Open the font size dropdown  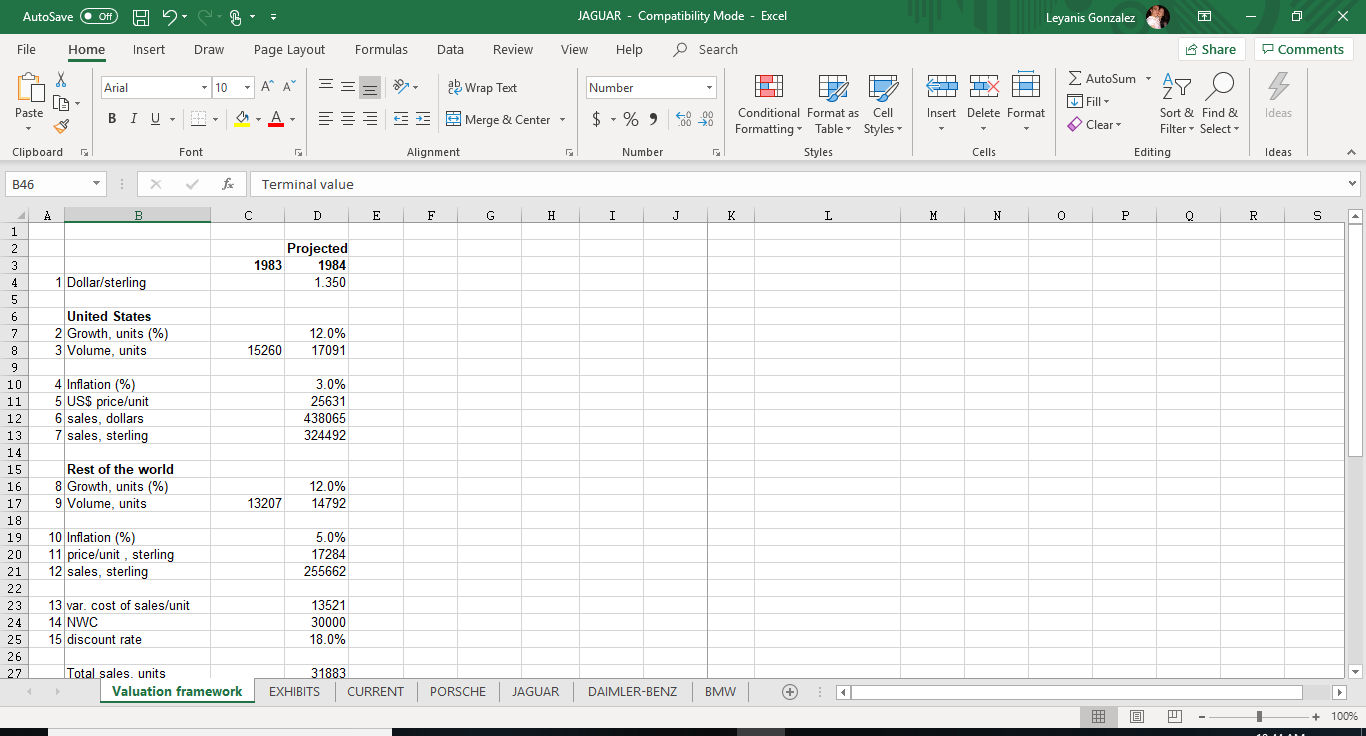tap(248, 88)
